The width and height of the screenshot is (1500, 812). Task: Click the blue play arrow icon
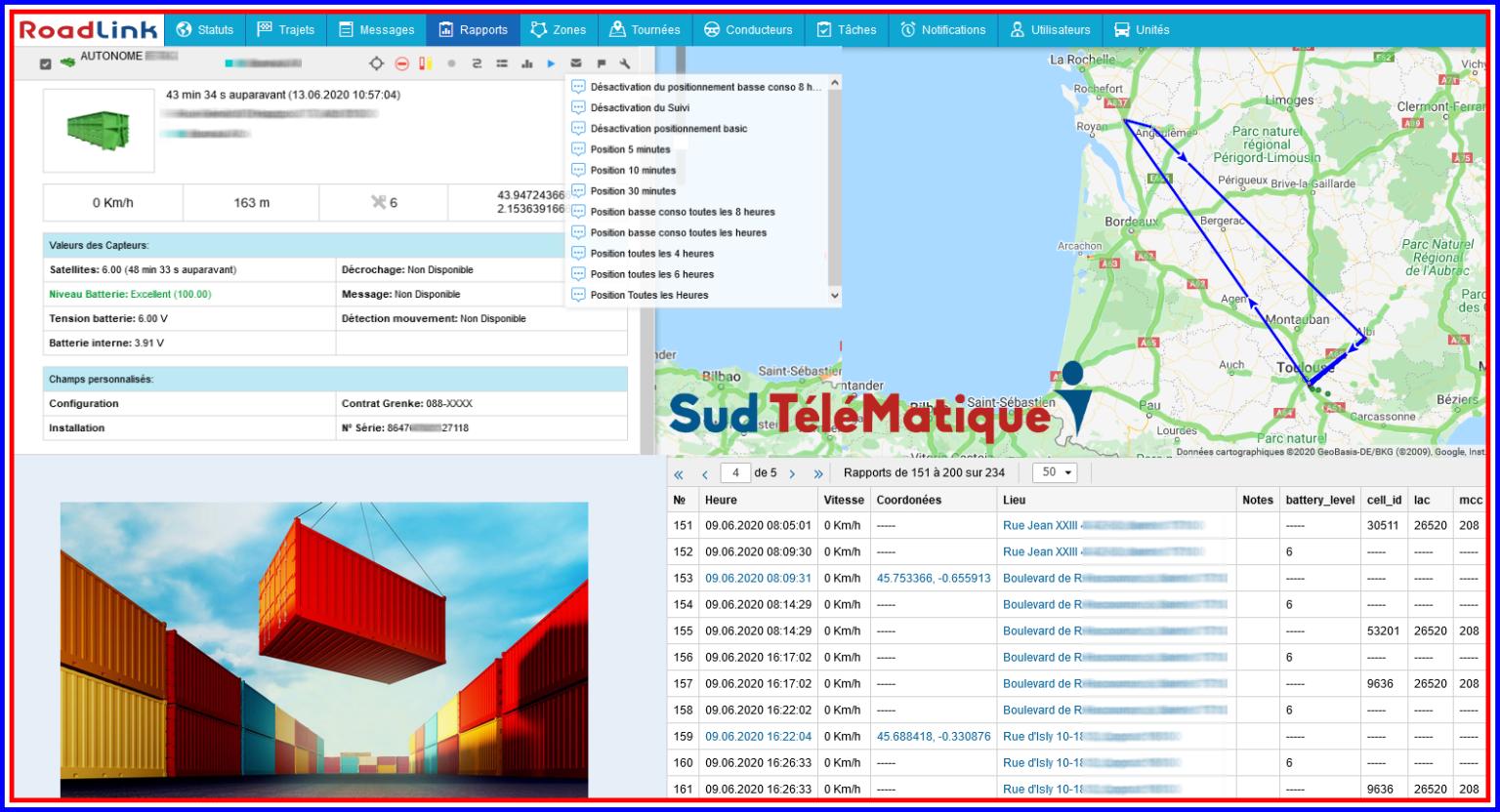point(551,63)
